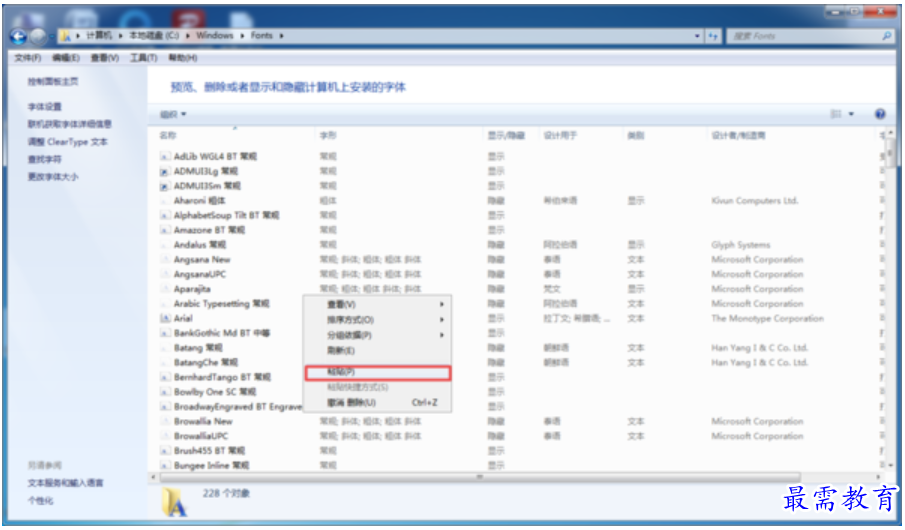Open the 控制面板主页 link
Screen dimensions: 905x530
[53, 81]
